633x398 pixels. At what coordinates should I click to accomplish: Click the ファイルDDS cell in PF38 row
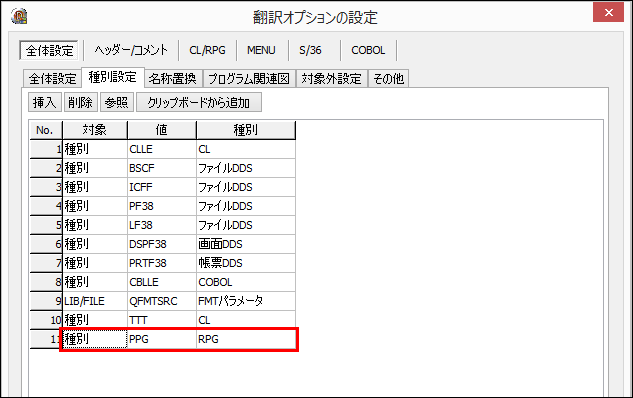click(246, 206)
